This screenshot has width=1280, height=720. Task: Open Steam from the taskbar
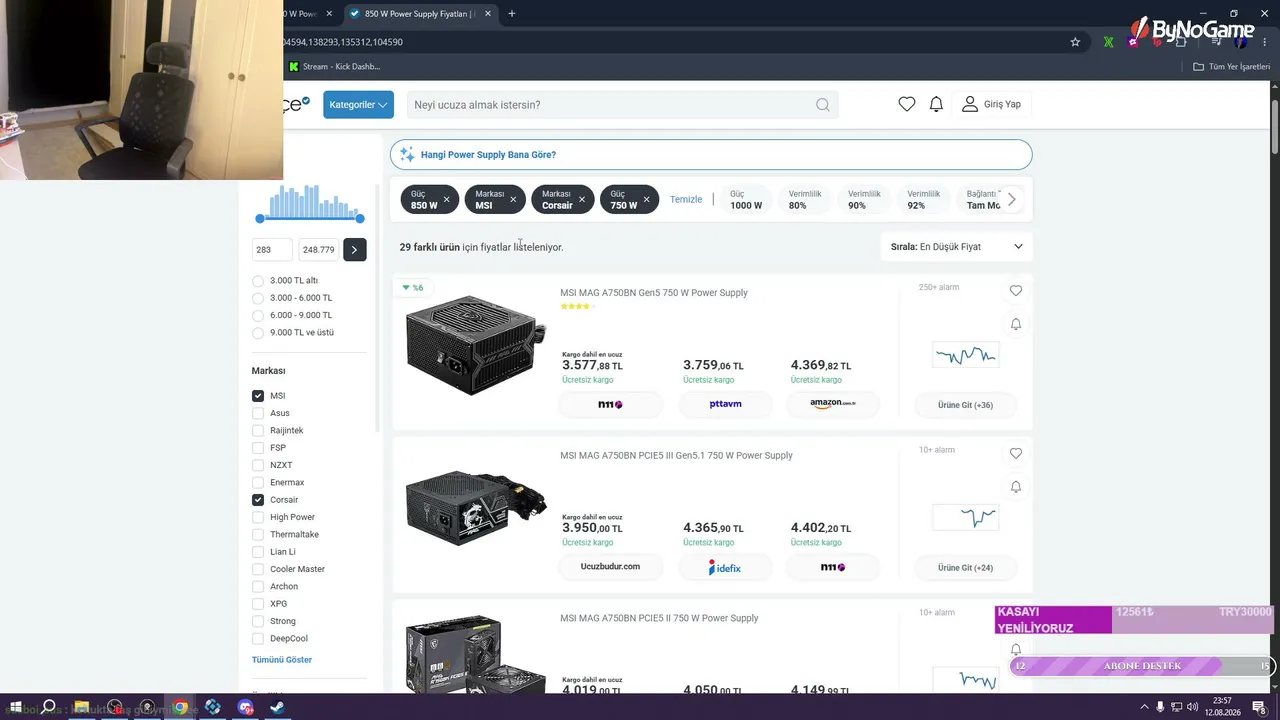[x=278, y=707]
